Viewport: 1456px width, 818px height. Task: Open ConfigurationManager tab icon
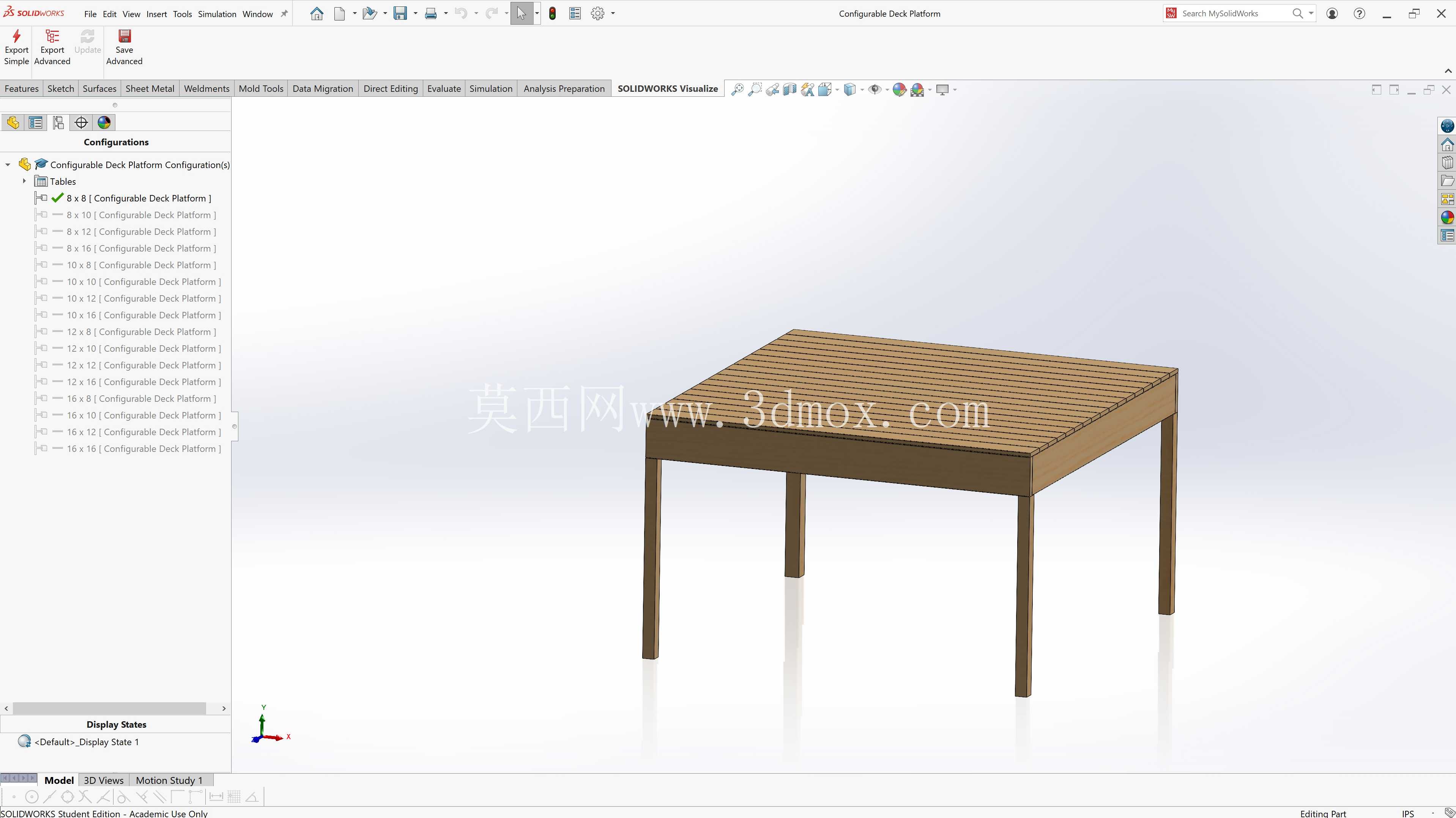coord(58,123)
